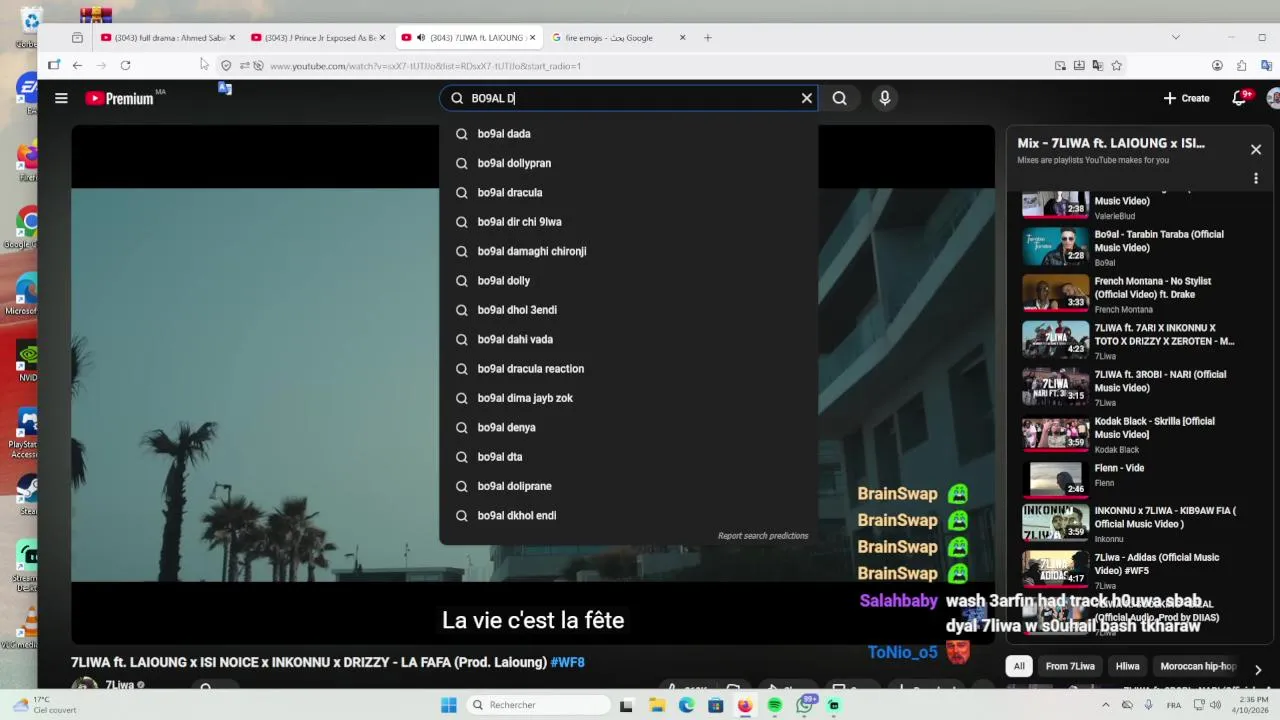The image size is (1280, 720).
Task: Open Microsoft Edge from taskbar
Action: pos(686,705)
